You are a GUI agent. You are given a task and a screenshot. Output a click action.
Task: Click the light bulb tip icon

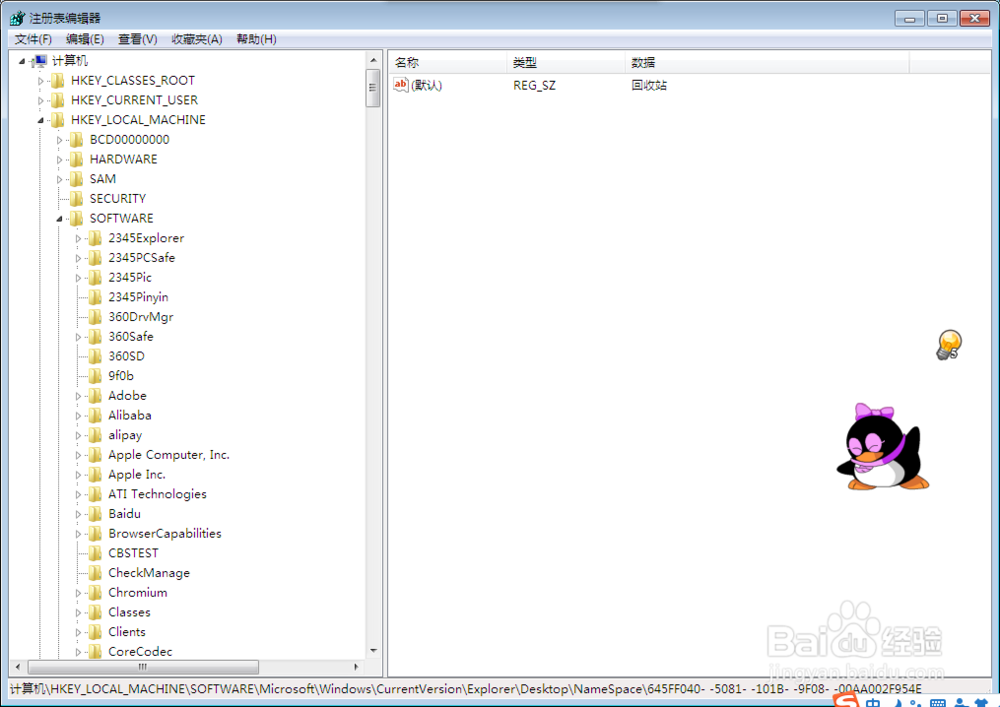click(x=949, y=345)
